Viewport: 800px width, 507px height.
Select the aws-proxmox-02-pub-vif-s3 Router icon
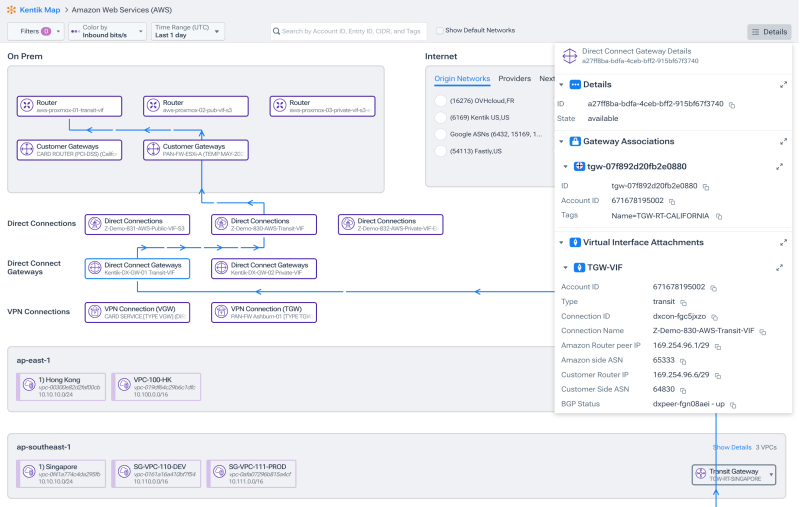pyautogui.click(x=153, y=106)
